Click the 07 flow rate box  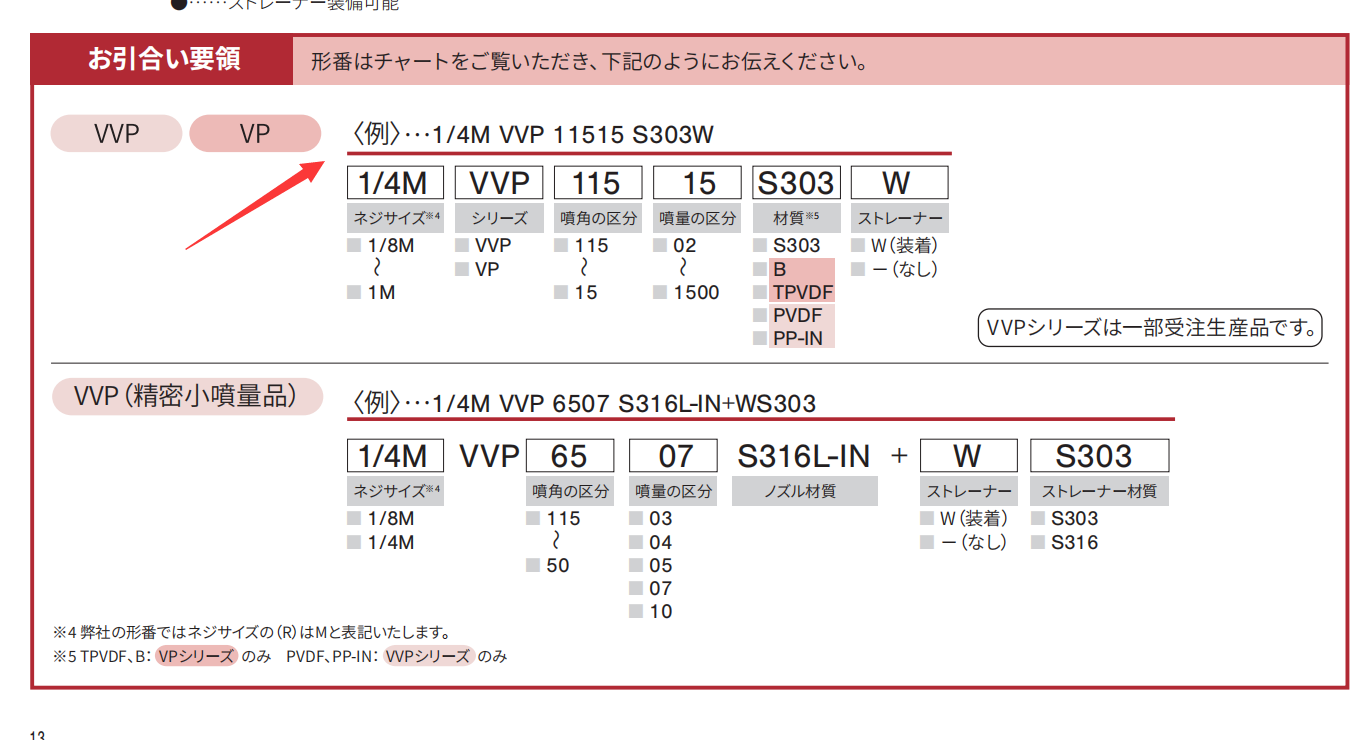pyautogui.click(x=673, y=456)
